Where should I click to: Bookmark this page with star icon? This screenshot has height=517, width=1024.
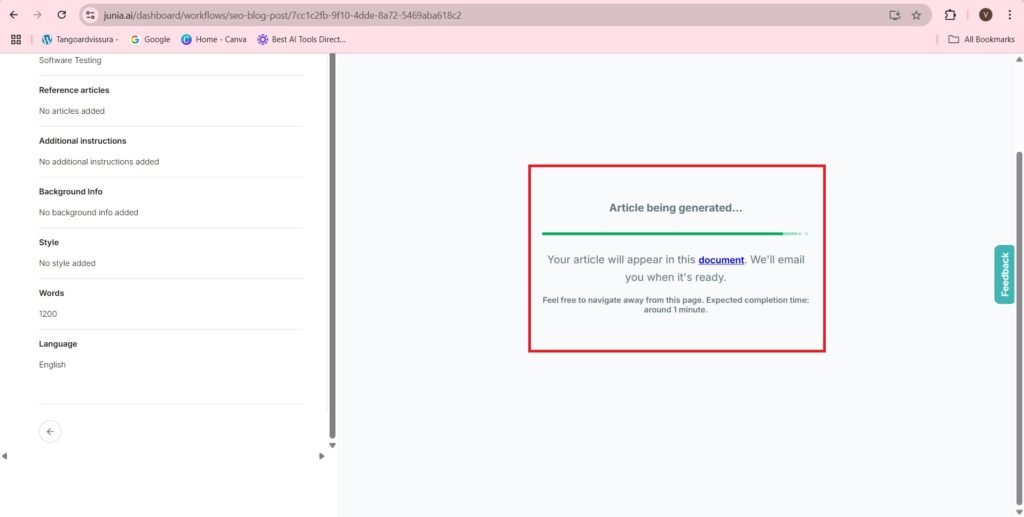916,14
